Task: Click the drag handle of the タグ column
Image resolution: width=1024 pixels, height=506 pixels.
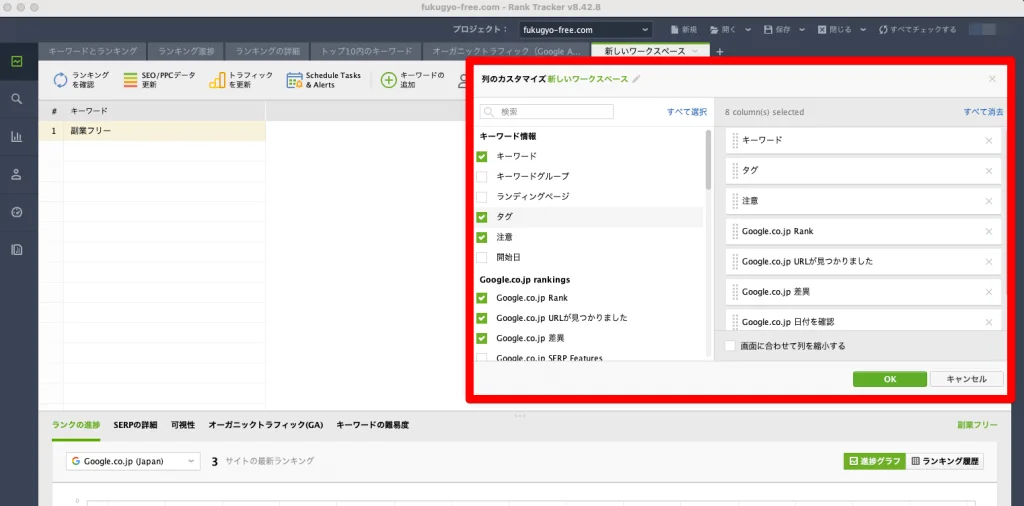Action: [735, 170]
